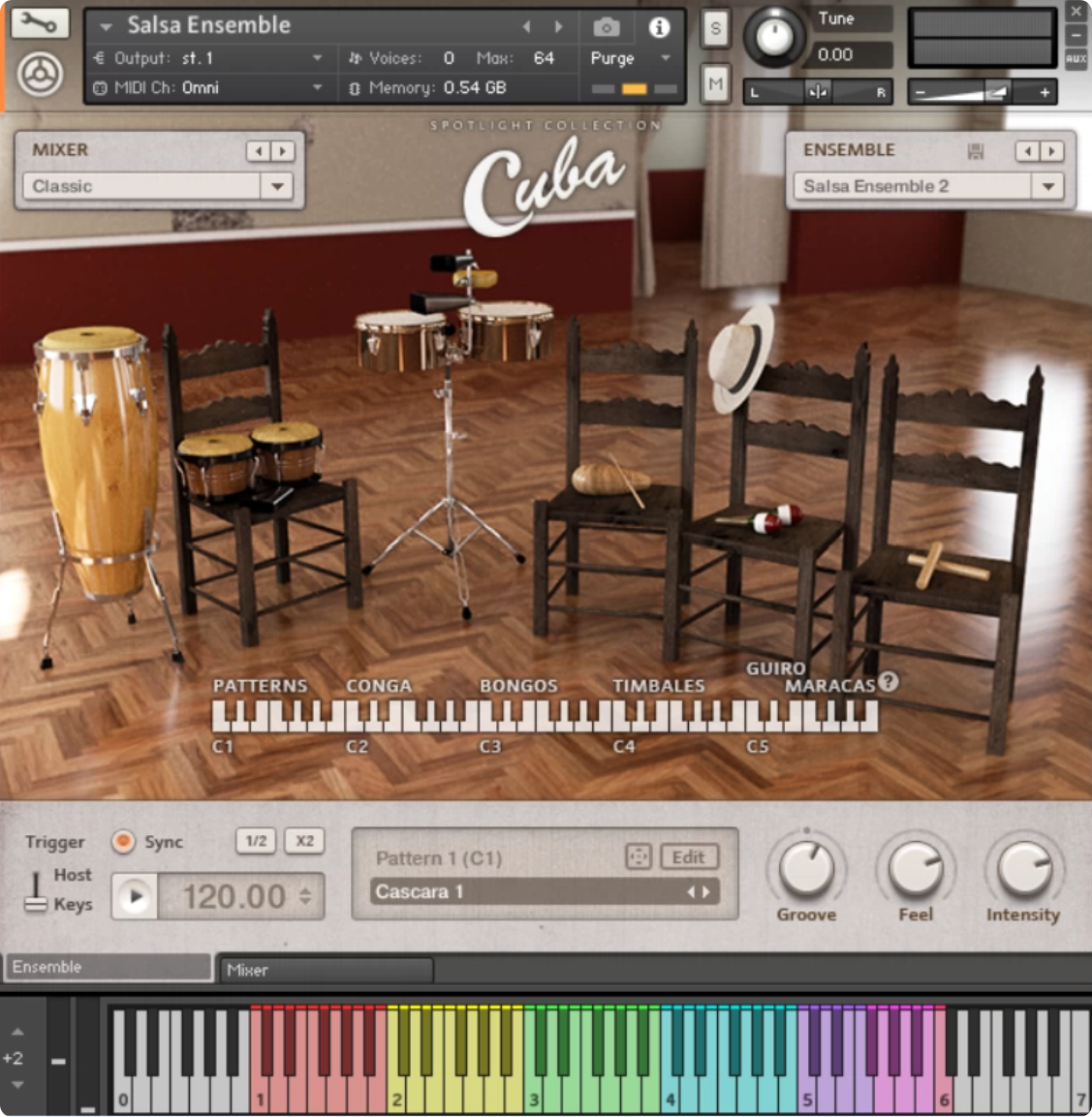1092x1117 pixels.
Task: Toggle the Sync radio indicator
Action: coord(123,841)
